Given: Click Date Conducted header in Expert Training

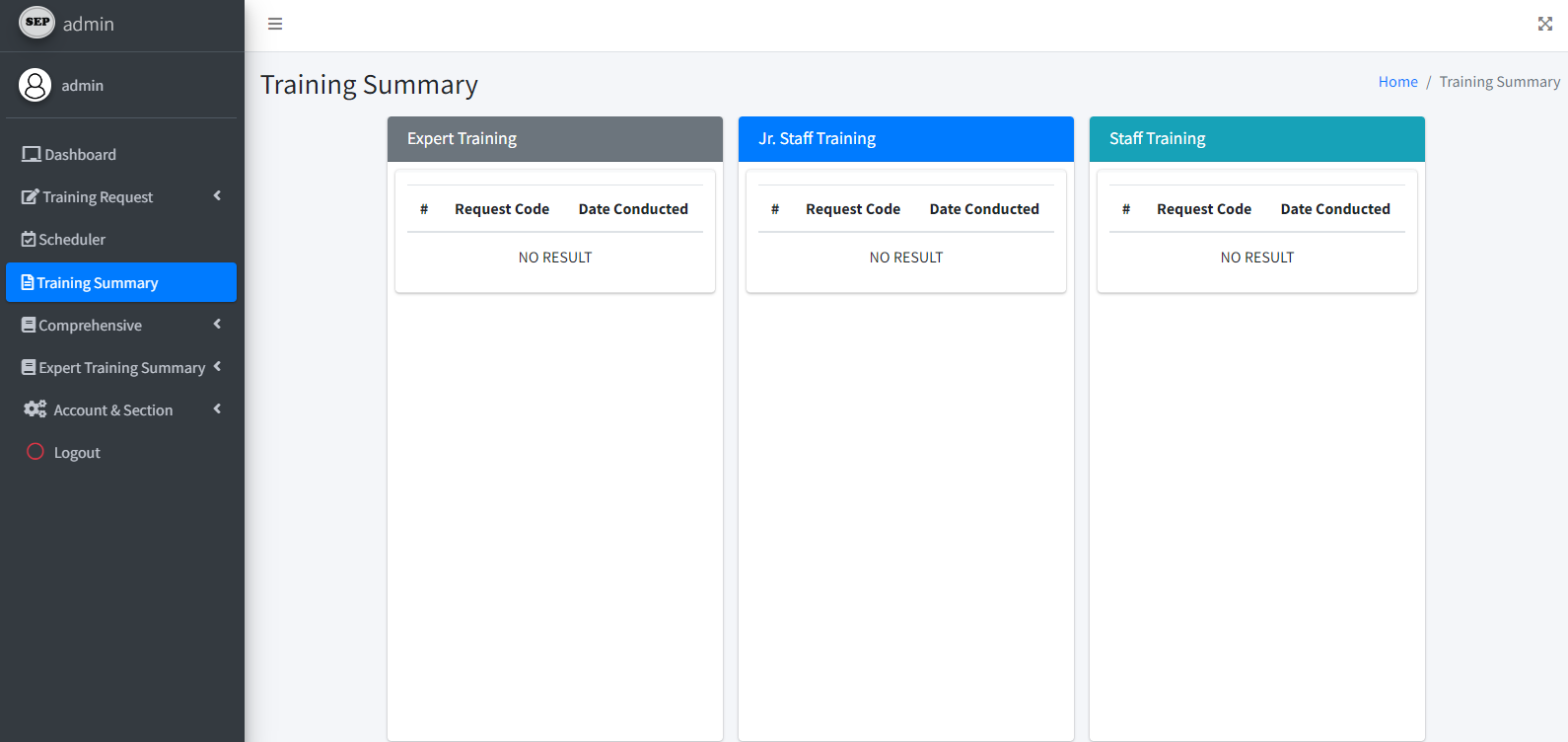Looking at the screenshot, I should (633, 209).
